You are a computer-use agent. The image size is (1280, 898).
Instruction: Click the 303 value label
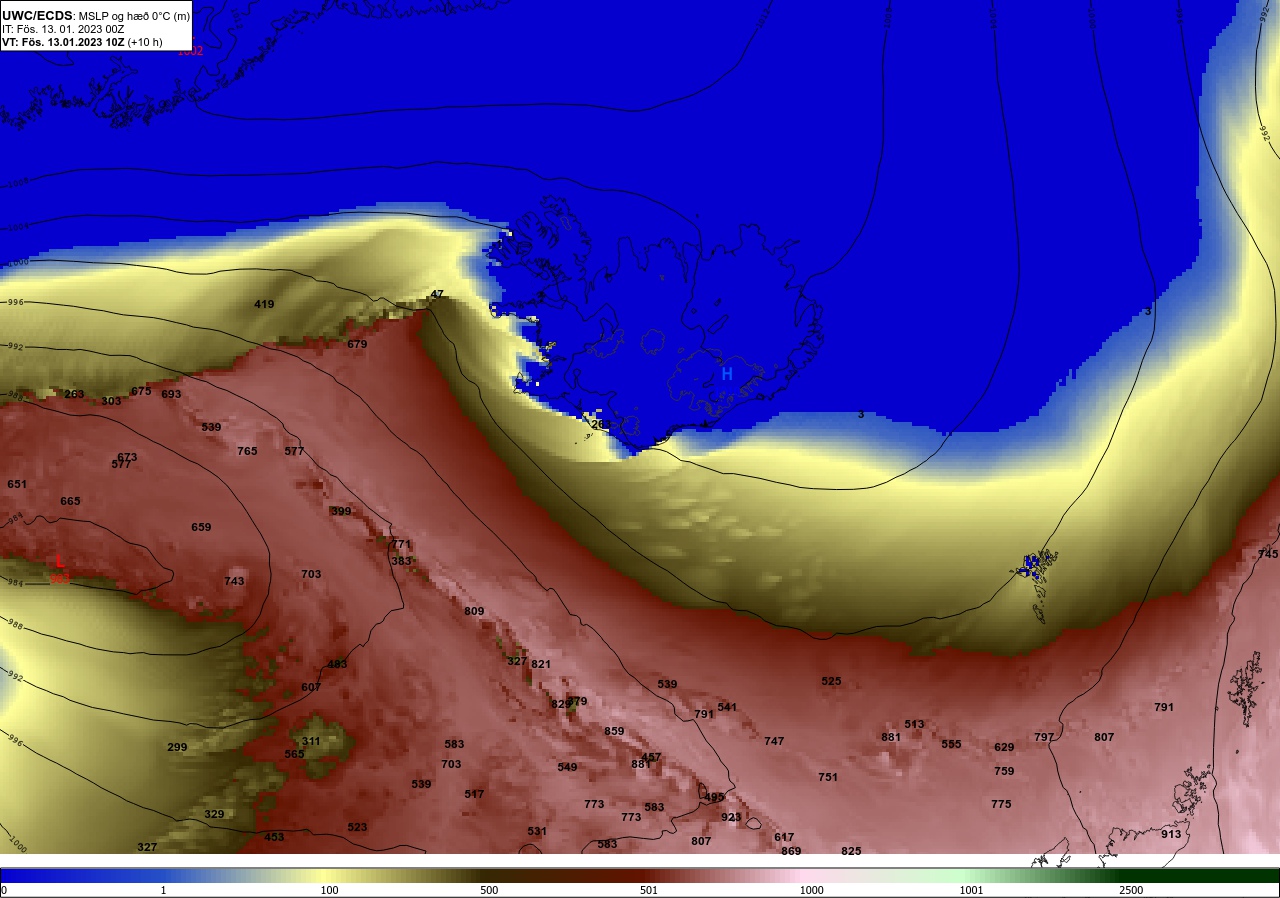coord(111,401)
